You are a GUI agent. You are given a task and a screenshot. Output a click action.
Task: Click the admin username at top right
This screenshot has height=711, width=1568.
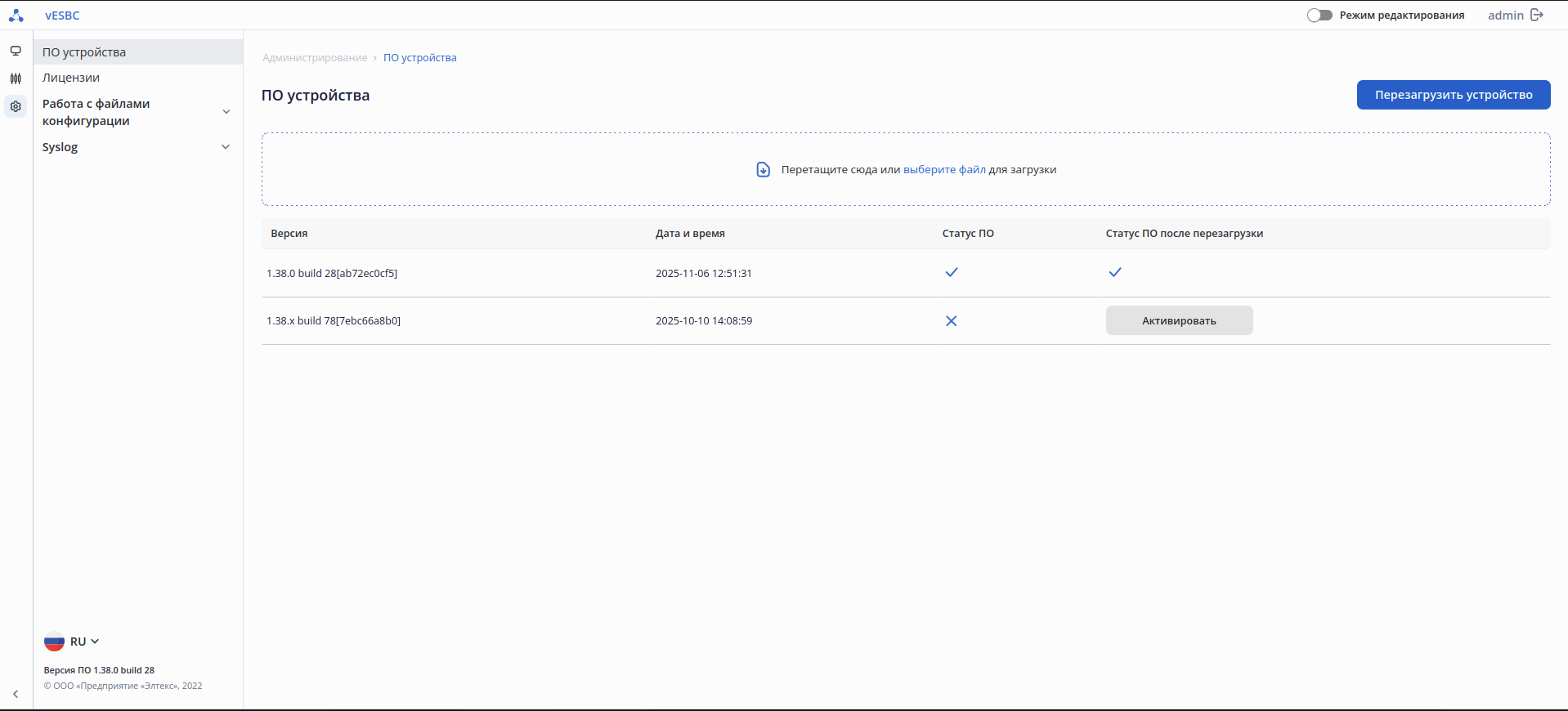[x=1505, y=15]
